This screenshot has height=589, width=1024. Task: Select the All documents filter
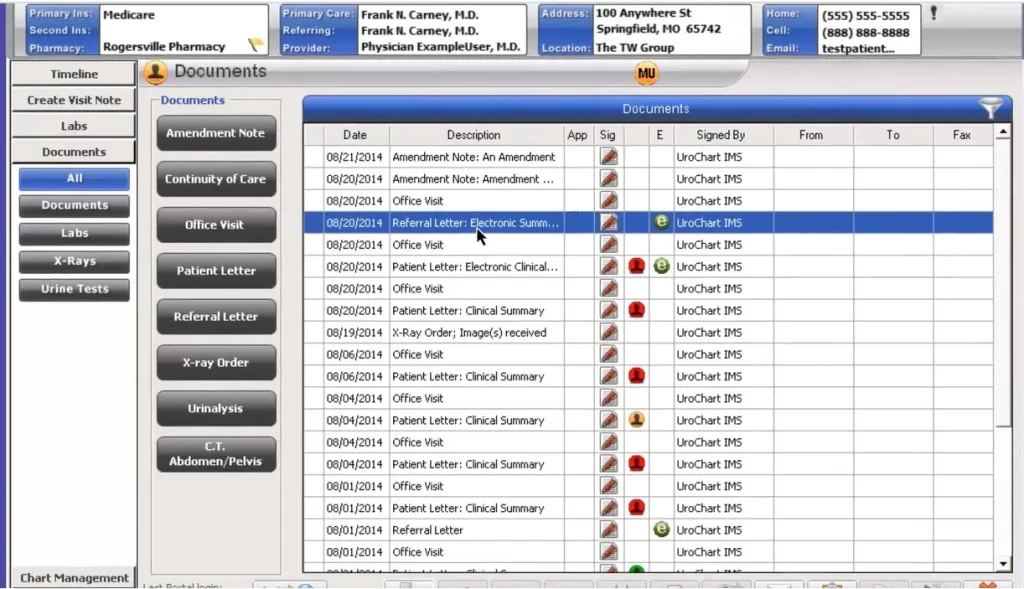(x=73, y=178)
